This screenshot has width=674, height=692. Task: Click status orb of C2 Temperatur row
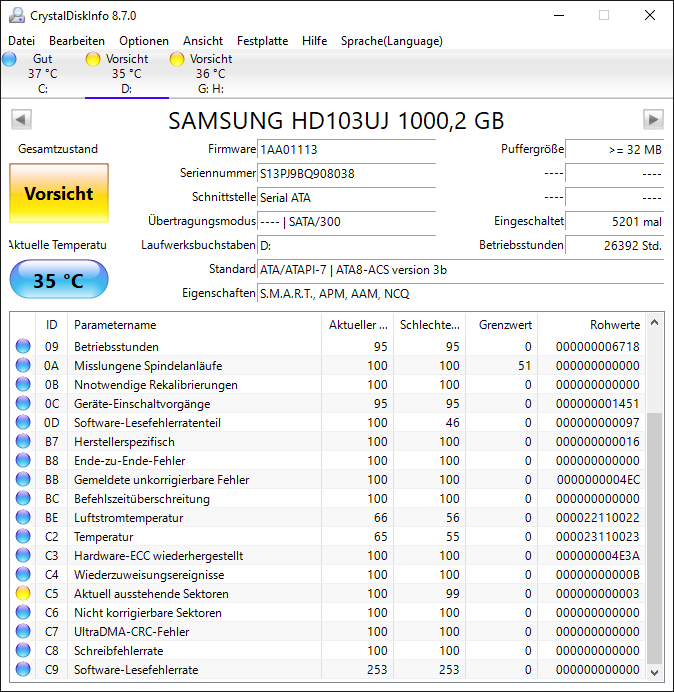[23, 536]
